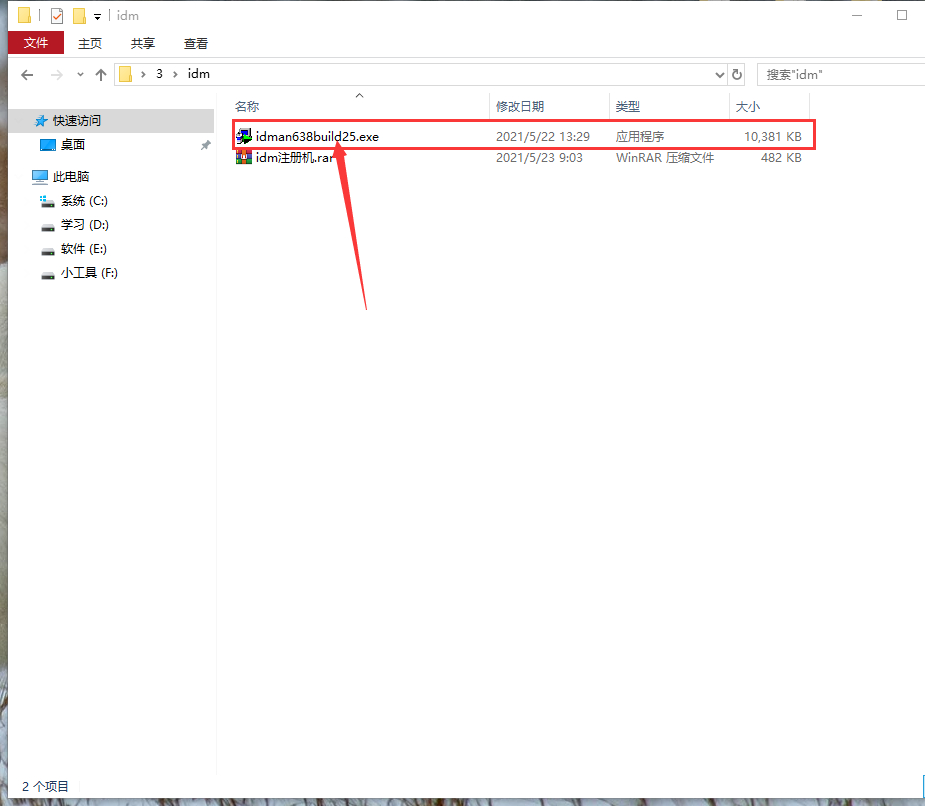This screenshot has width=925, height=806.
Task: Select 此电脑 in navigation pane
Action: (x=71, y=176)
